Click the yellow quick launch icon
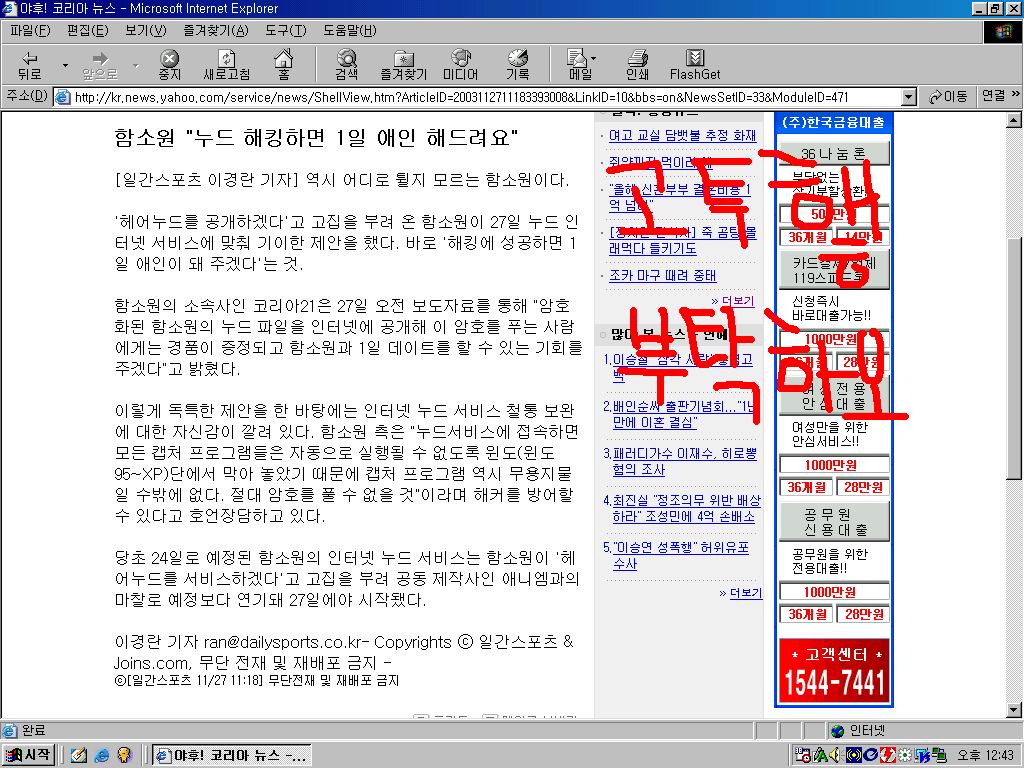Image resolution: width=1024 pixels, height=768 pixels. point(124,755)
